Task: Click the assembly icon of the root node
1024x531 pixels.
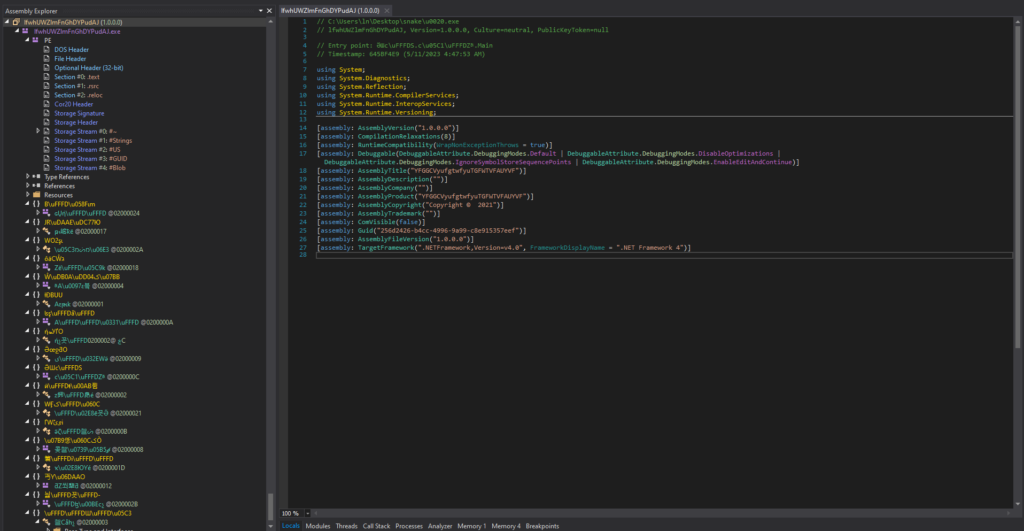Action: point(18,22)
